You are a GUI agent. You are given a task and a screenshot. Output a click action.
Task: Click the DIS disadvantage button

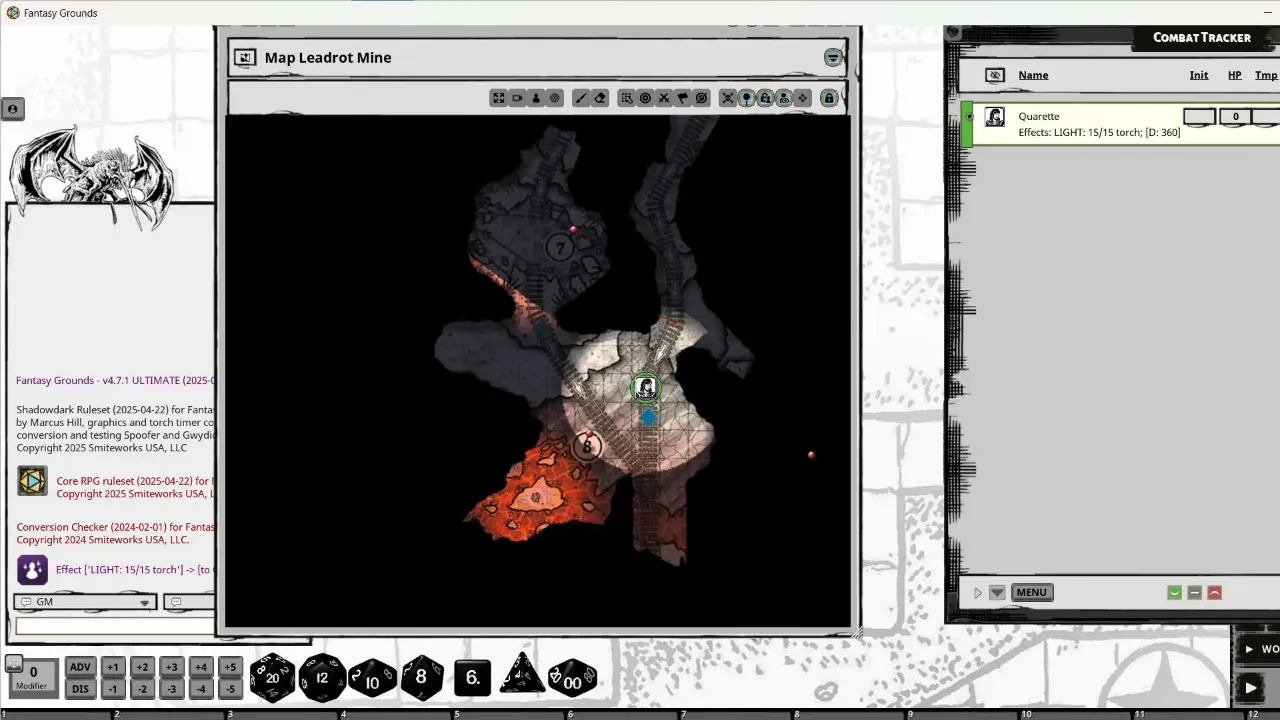(80, 688)
